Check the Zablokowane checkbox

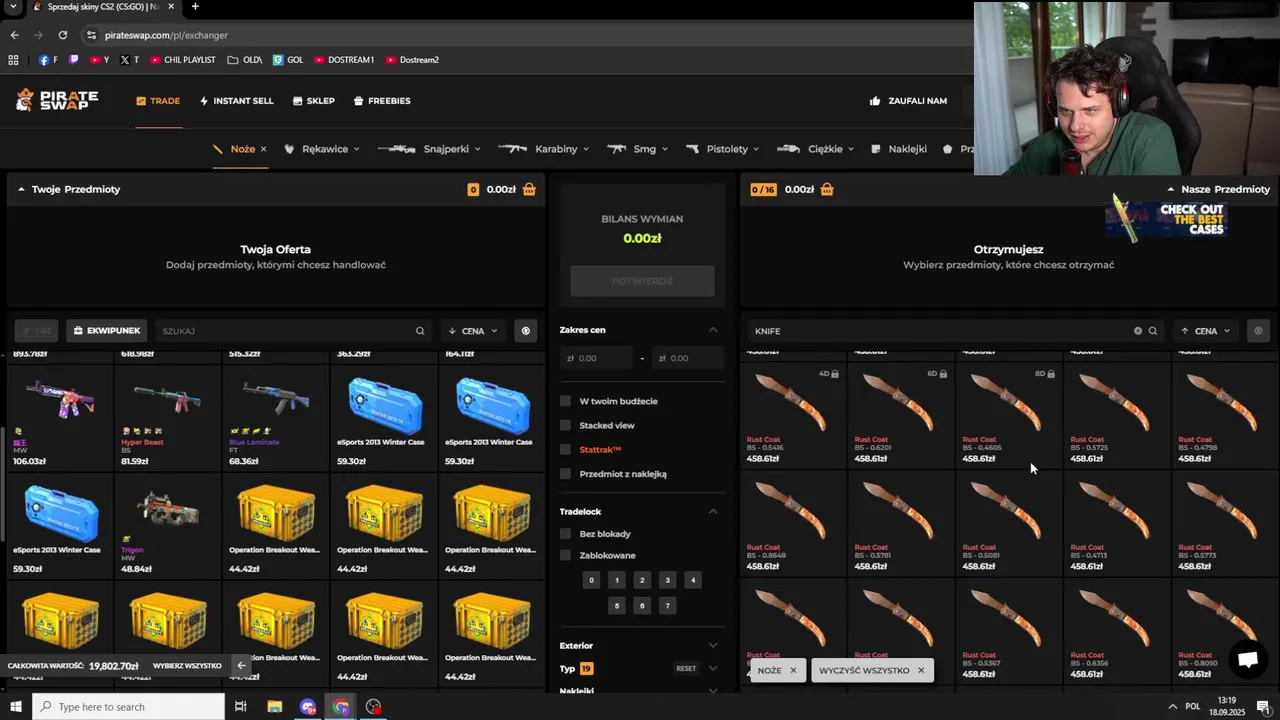(x=565, y=555)
